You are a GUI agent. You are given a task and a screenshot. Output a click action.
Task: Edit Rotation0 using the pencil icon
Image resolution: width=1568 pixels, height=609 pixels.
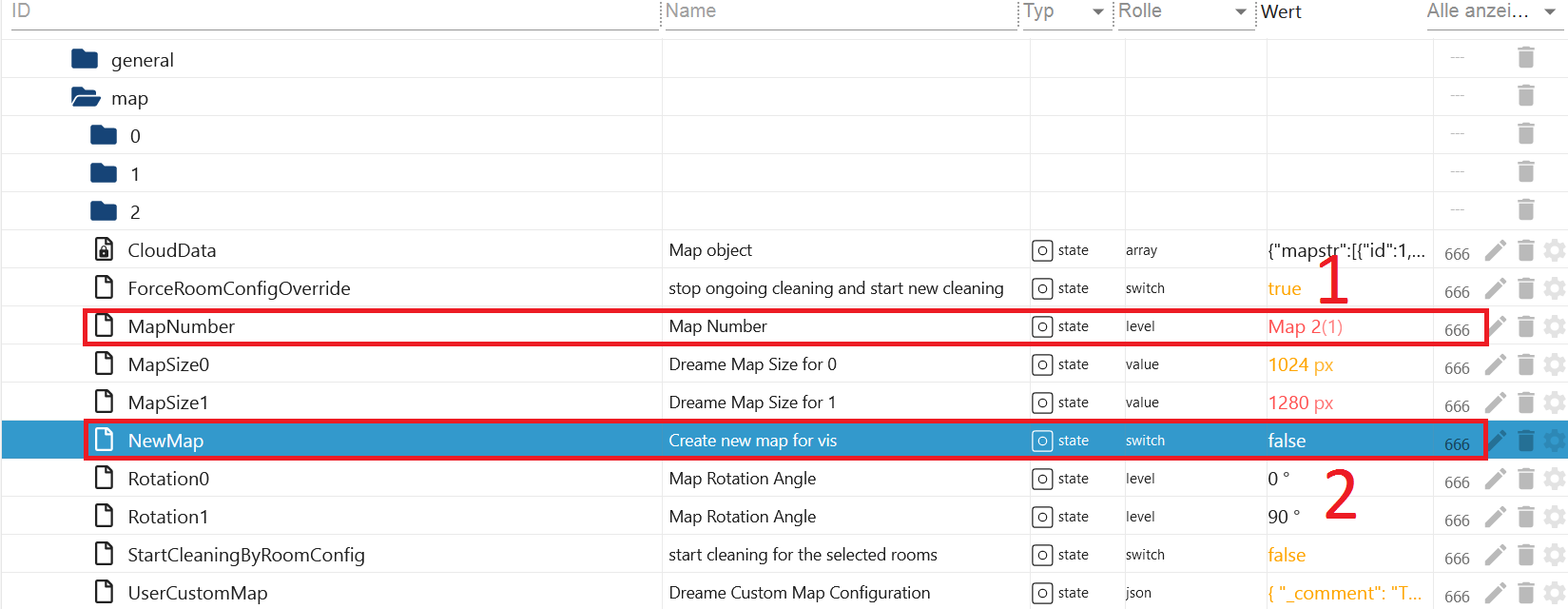coord(1496,479)
